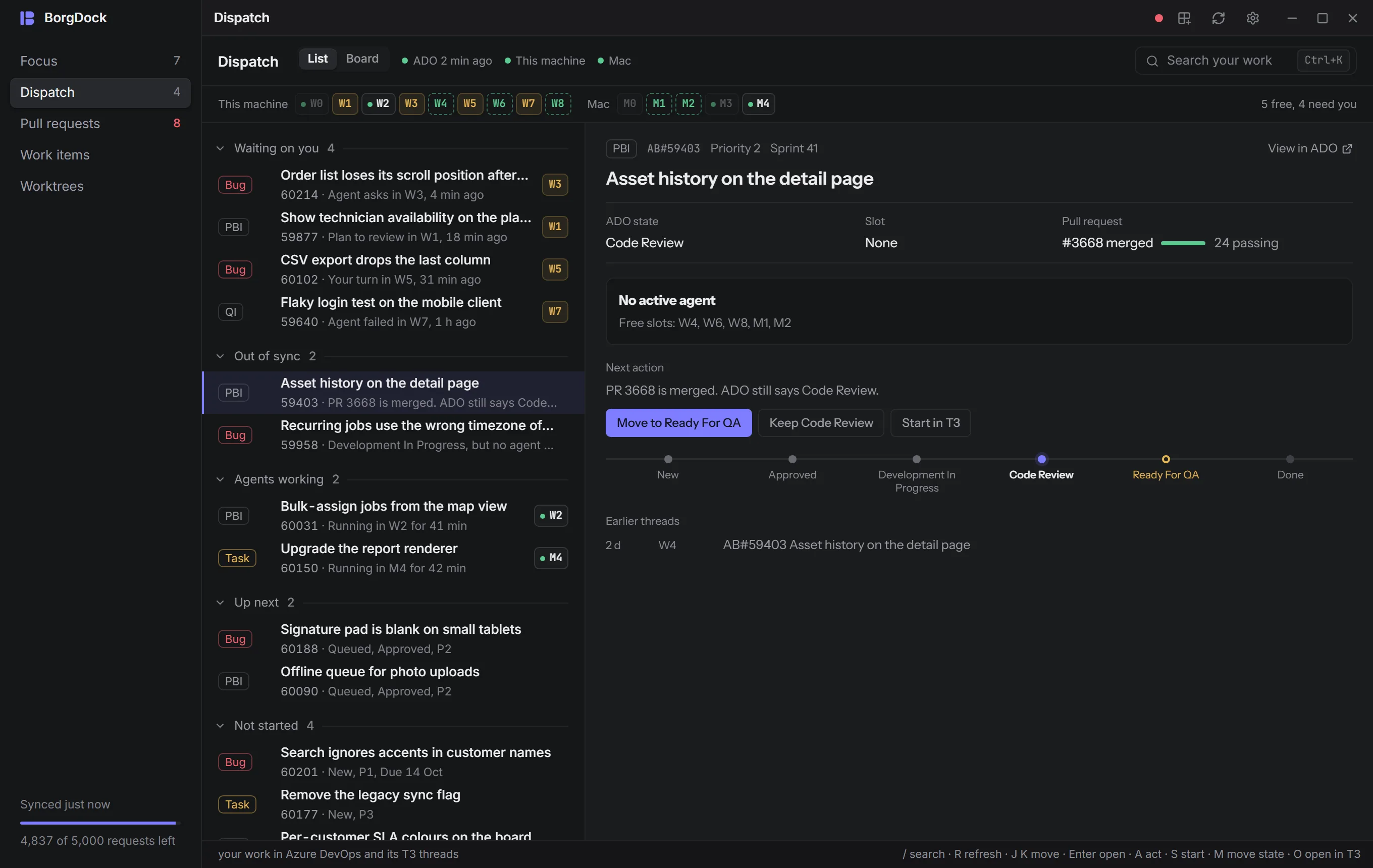The height and width of the screenshot is (868, 1373).
Task: Select the W4 free slot chip
Action: [x=441, y=104]
